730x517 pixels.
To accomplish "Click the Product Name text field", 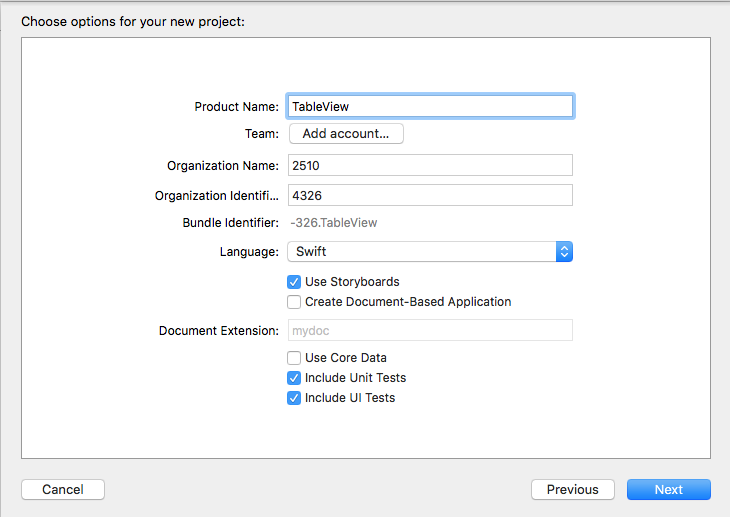I will [430, 106].
